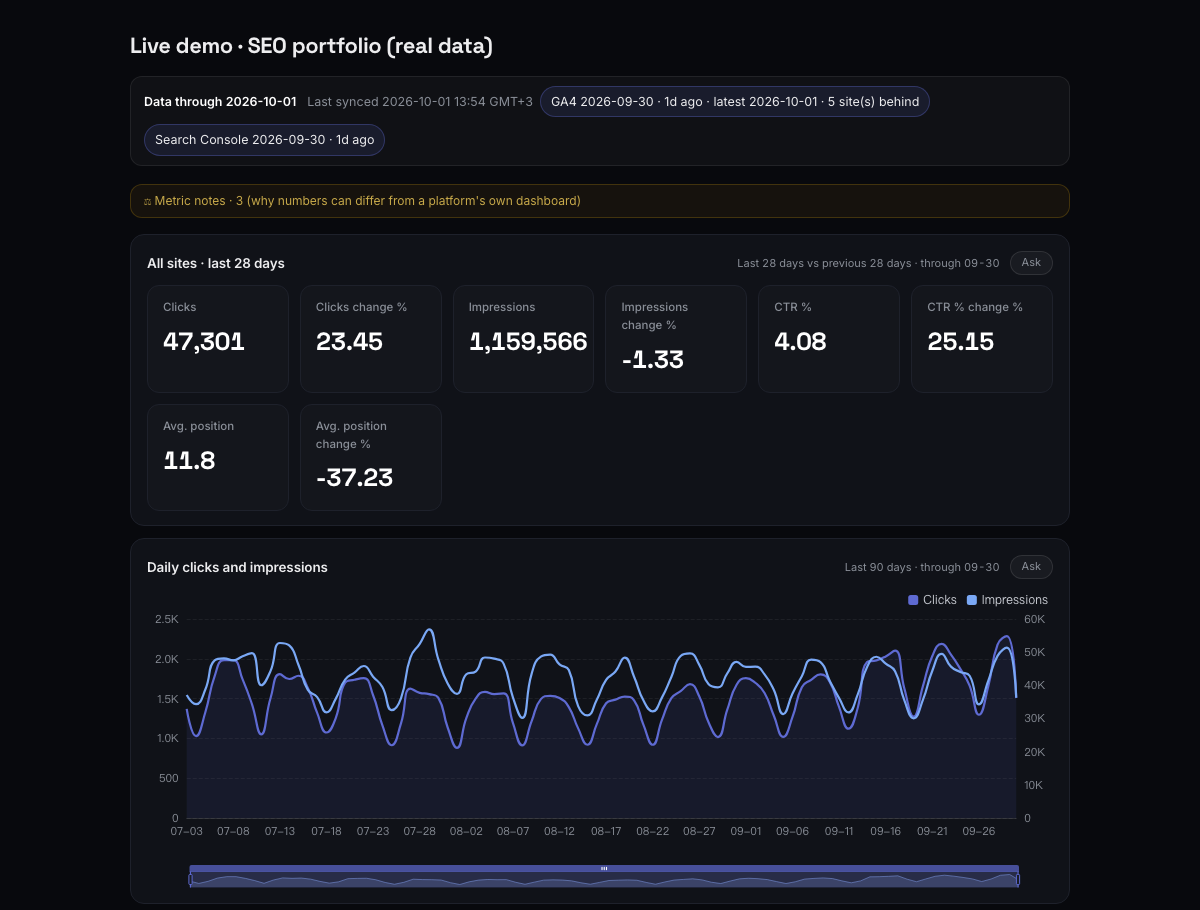Click the center grip of the range slider

604,868
